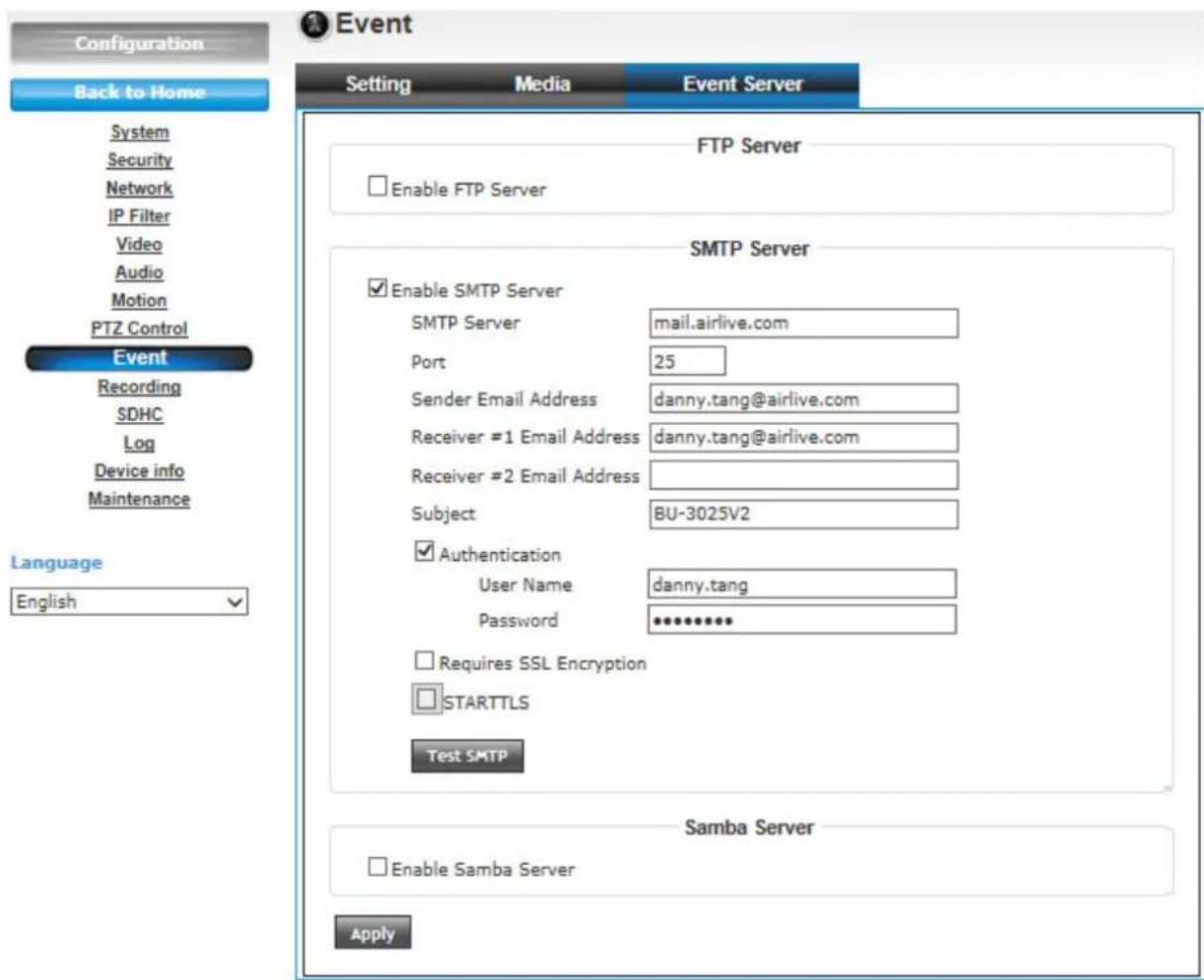The width and height of the screenshot is (1204, 980).
Task: Uncheck Enable SMTP Server checkbox
Action: coord(377,289)
